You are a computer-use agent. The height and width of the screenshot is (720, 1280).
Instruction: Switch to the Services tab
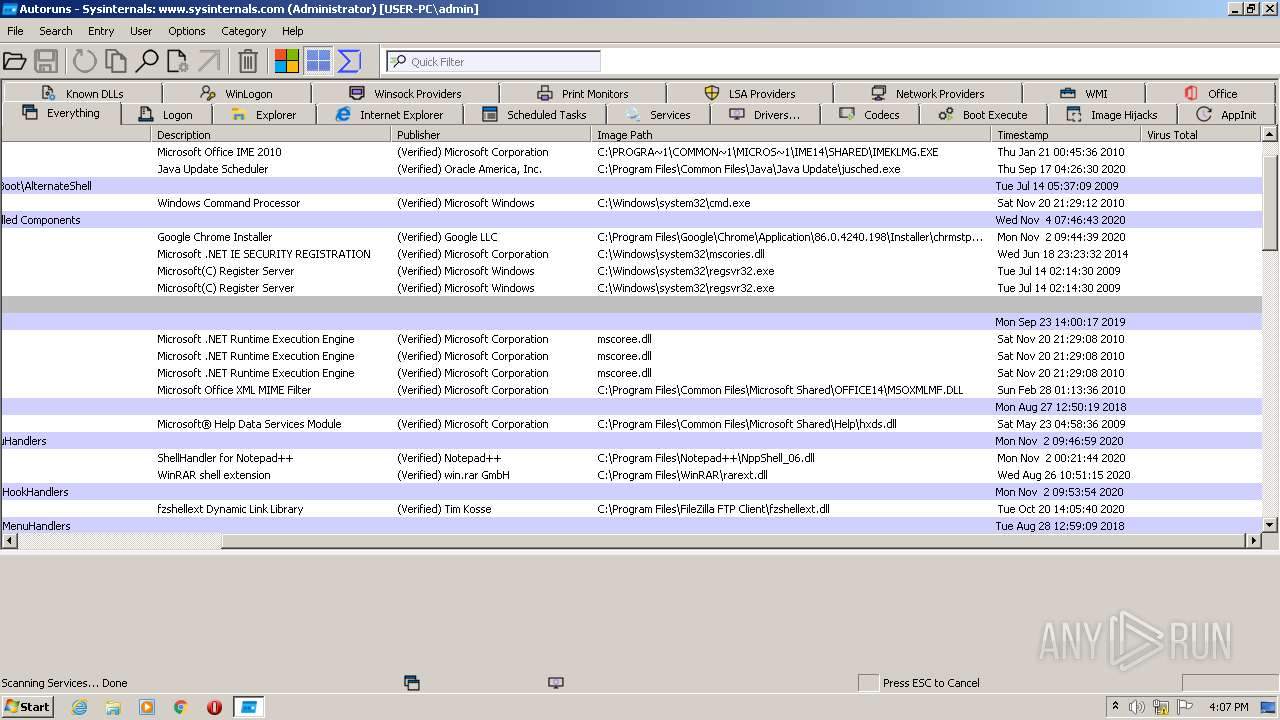coord(658,115)
